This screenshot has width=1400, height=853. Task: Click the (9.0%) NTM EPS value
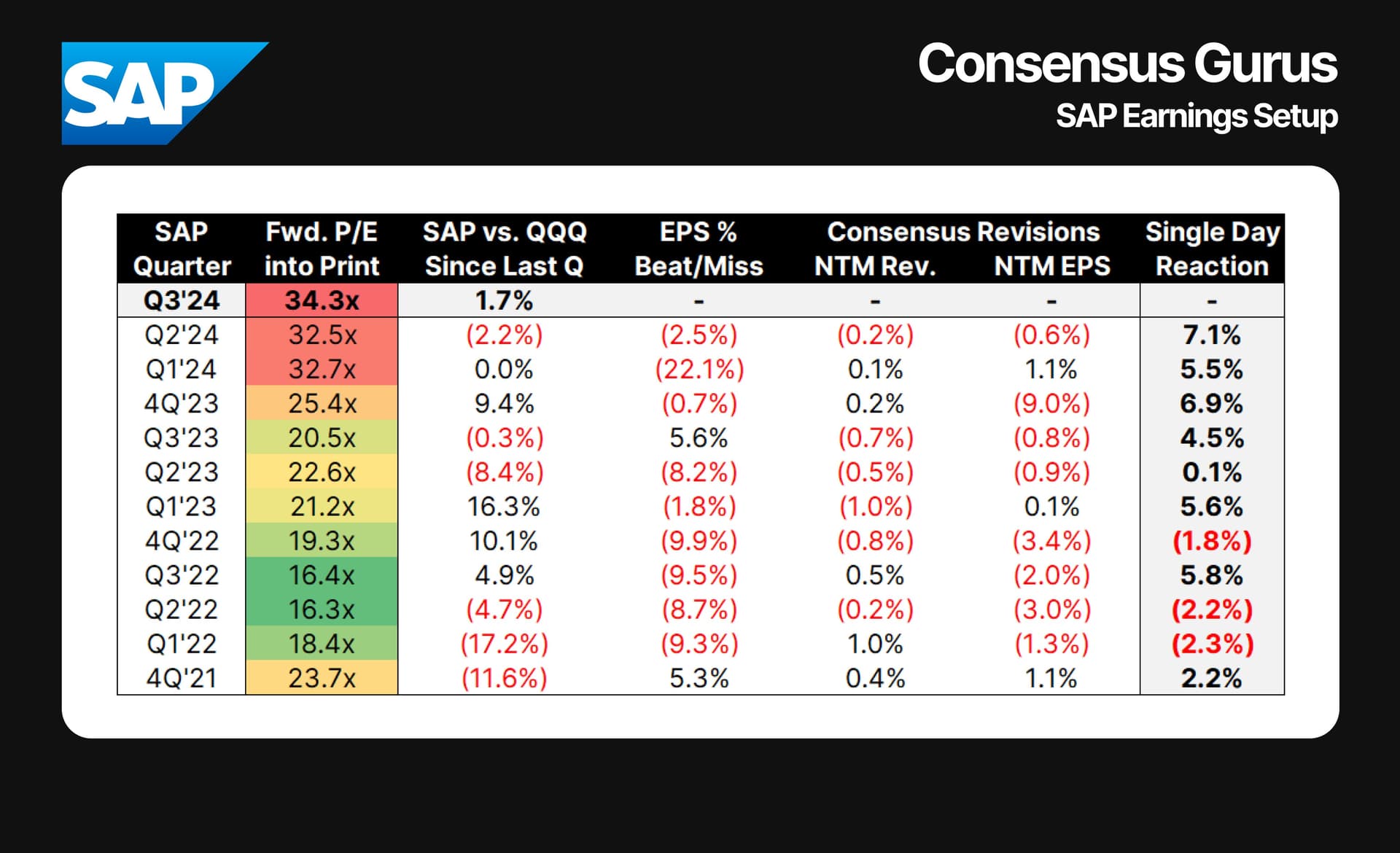[1051, 403]
